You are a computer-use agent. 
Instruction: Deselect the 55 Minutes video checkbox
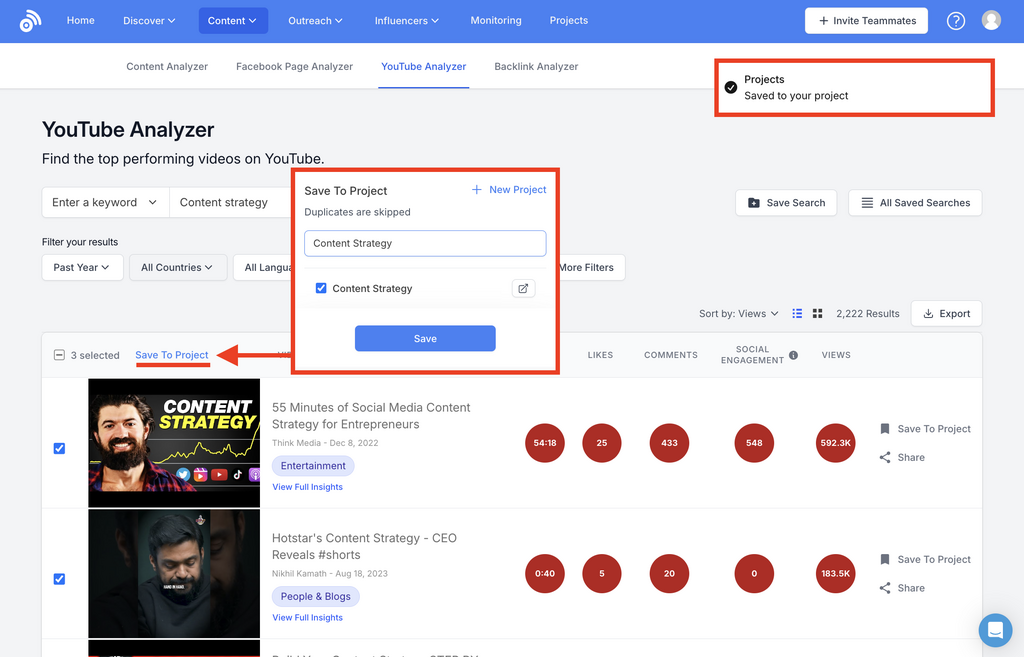tap(59, 448)
